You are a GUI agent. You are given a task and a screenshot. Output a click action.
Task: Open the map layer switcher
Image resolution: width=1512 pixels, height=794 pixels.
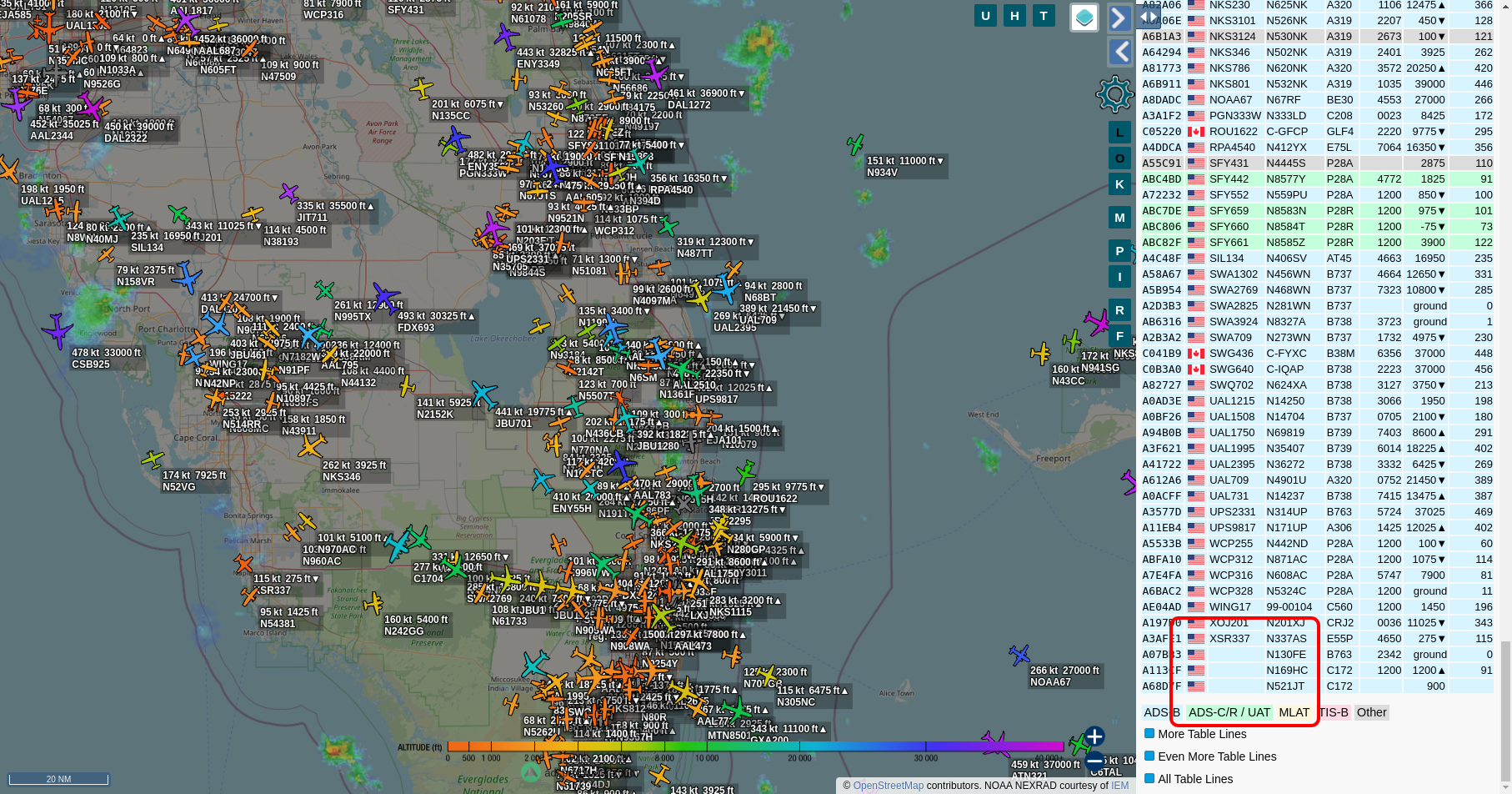coord(1084,18)
